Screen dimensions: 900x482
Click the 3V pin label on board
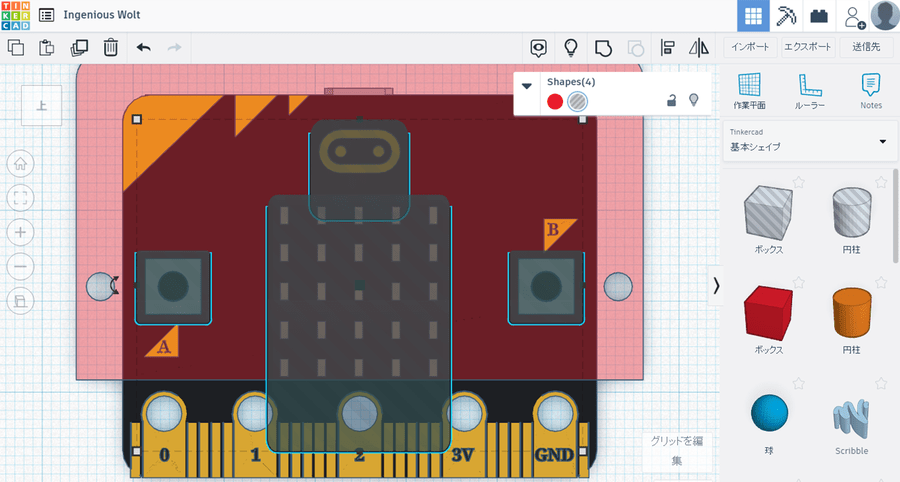[x=462, y=455]
